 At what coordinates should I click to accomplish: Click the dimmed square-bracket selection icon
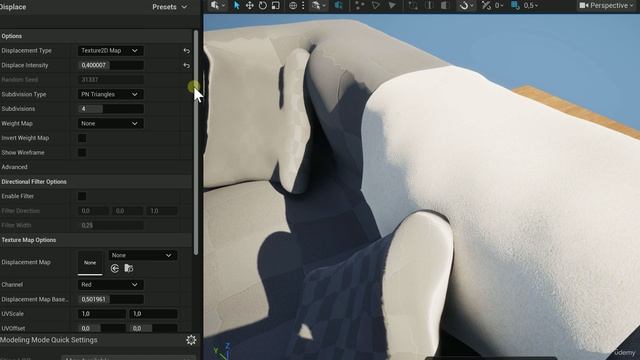(413, 6)
